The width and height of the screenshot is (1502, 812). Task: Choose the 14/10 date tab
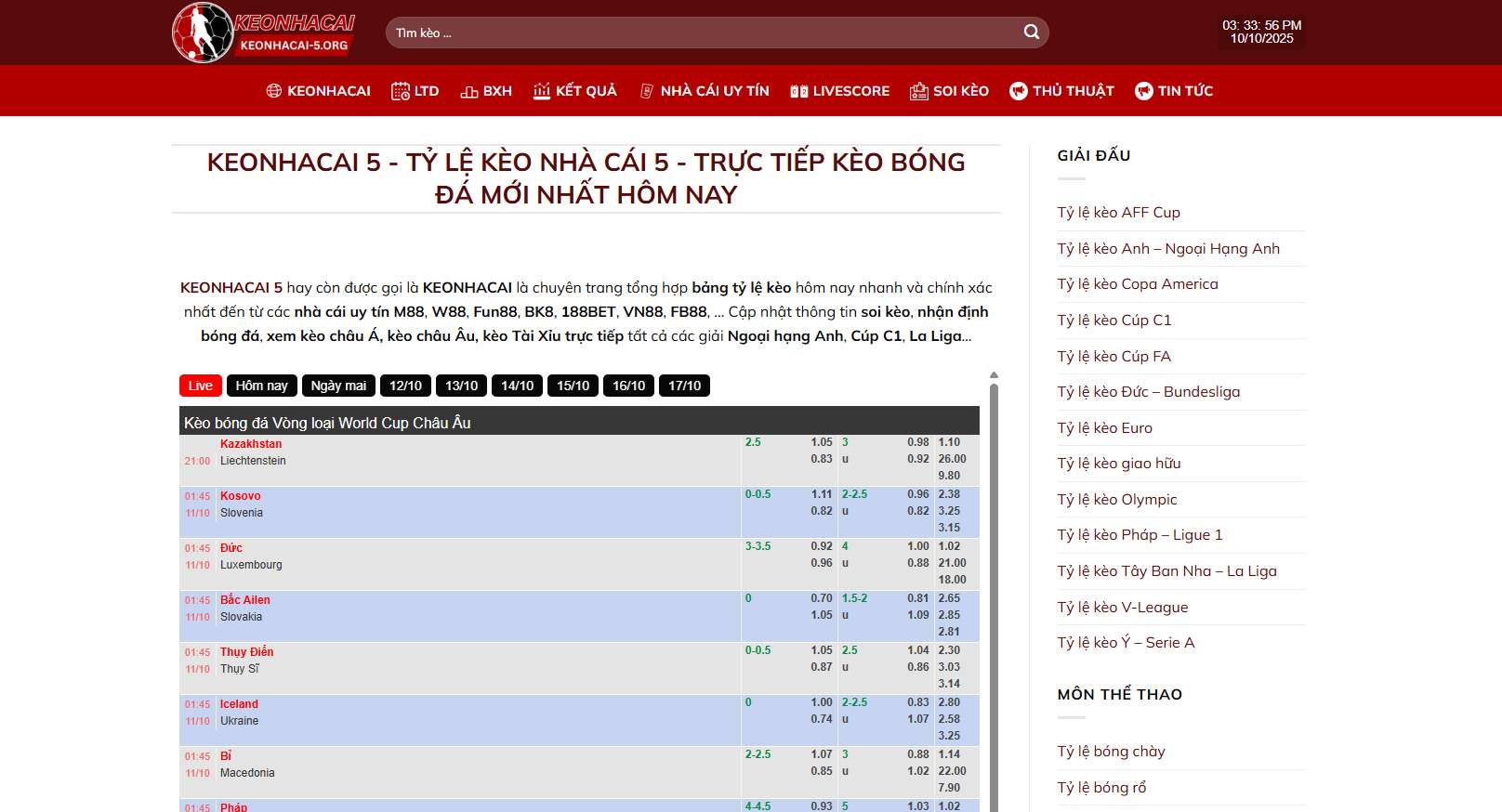tap(517, 386)
